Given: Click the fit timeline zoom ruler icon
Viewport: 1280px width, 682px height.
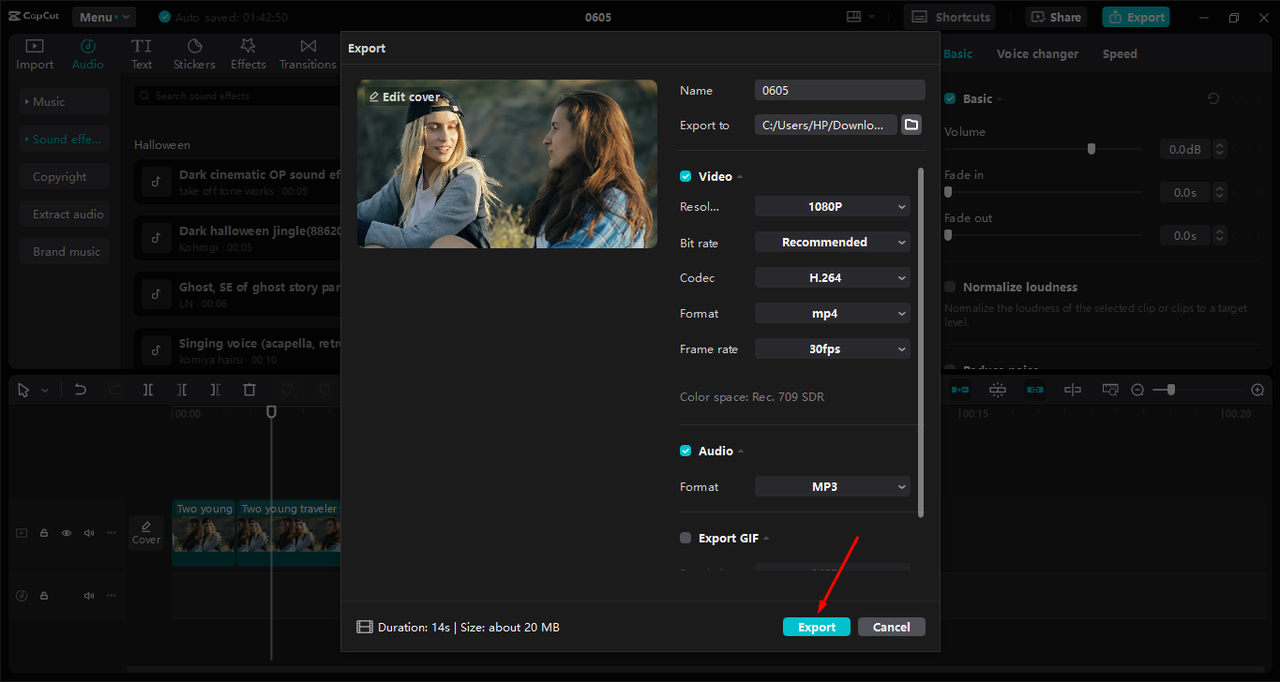Looking at the screenshot, I should tap(1109, 390).
